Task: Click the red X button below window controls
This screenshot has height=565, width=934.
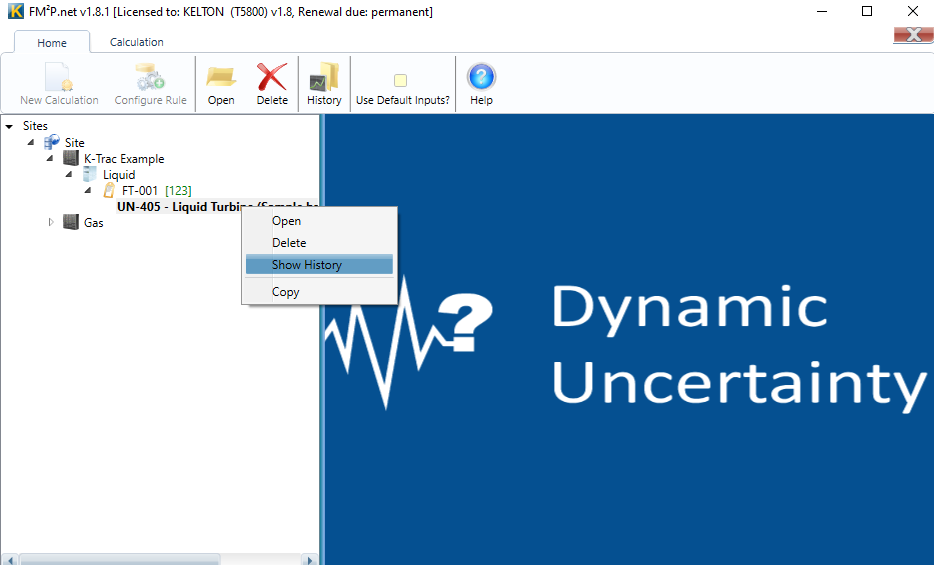Action: coord(913,35)
